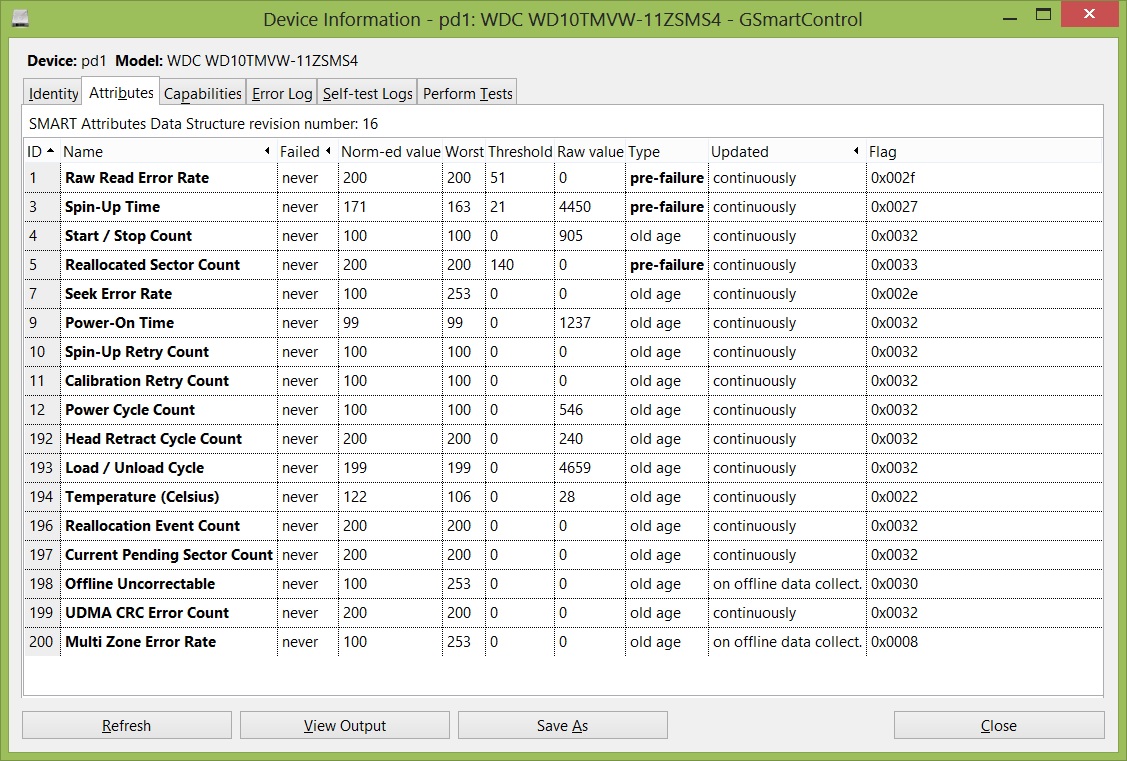Select the Spin-Up Retry Count row
Image resolution: width=1127 pixels, height=761 pixels.
pos(563,352)
